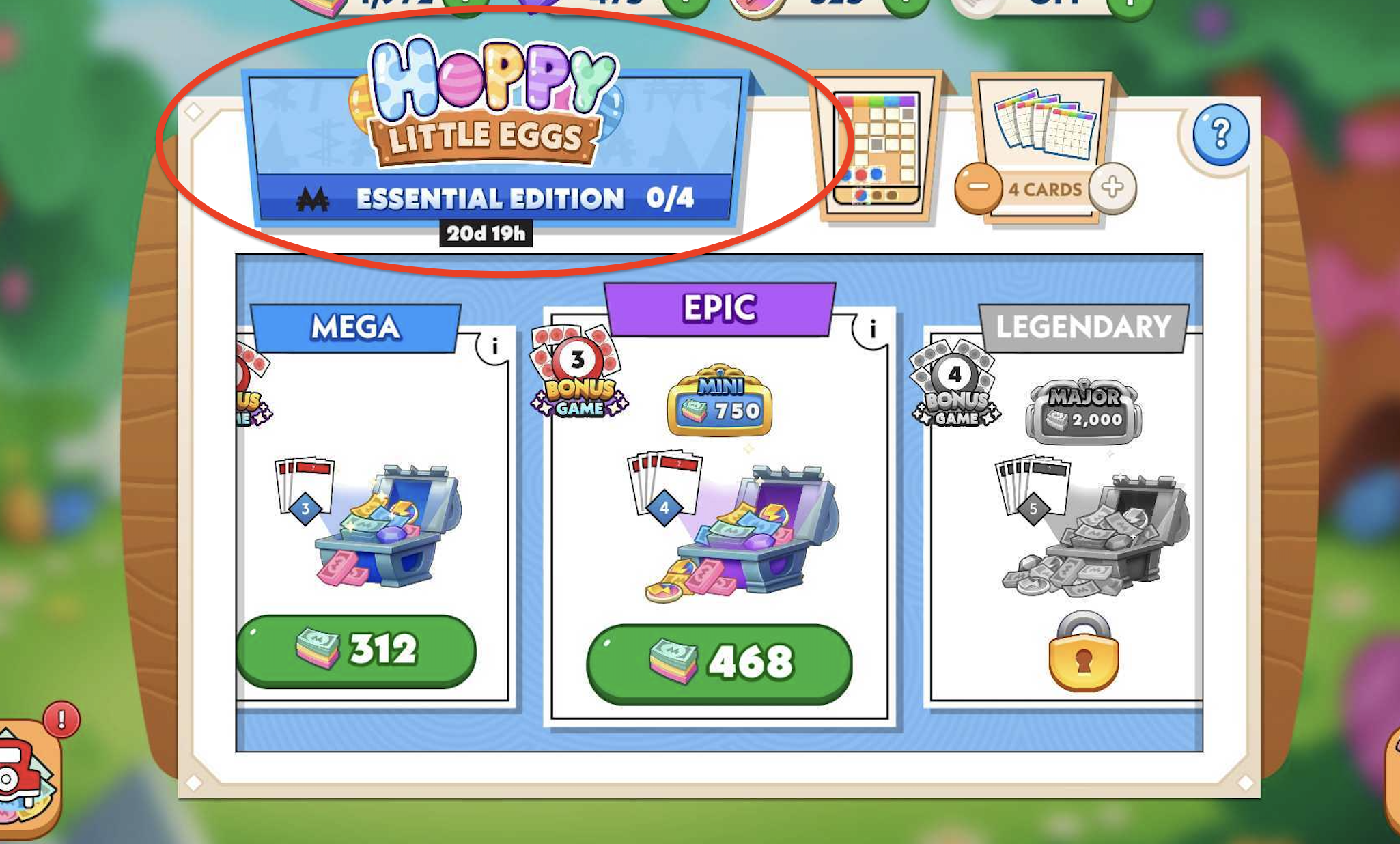
Task: Click the minus button for card count
Action: [979, 188]
